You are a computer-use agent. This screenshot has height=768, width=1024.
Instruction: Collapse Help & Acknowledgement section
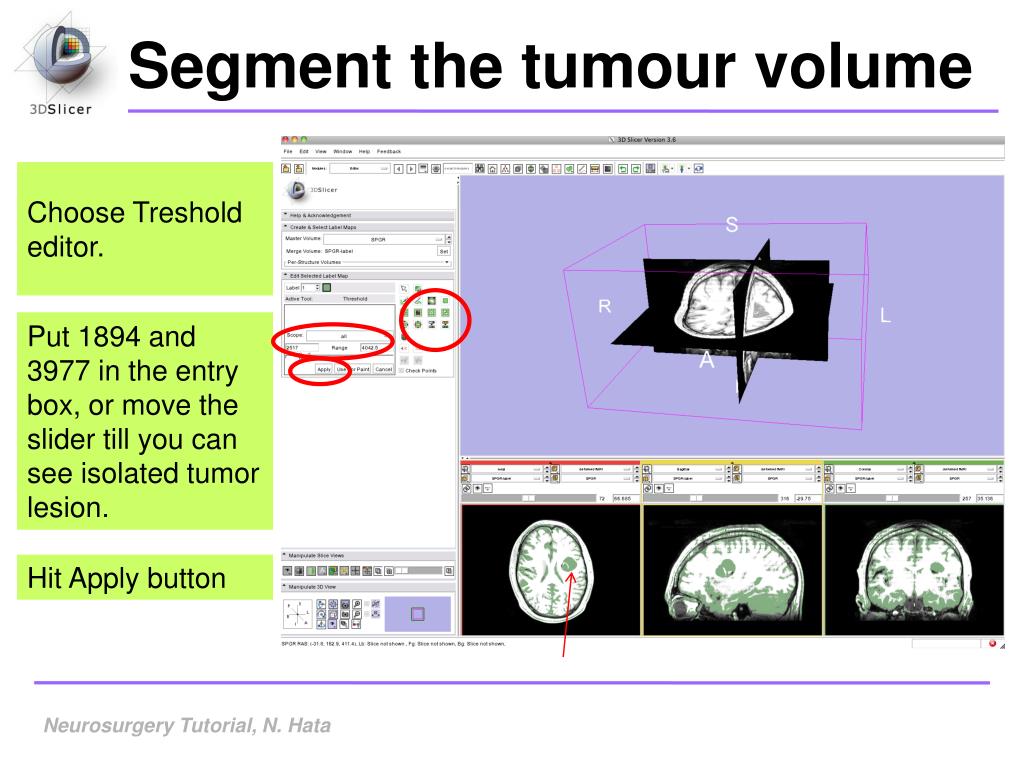point(368,215)
